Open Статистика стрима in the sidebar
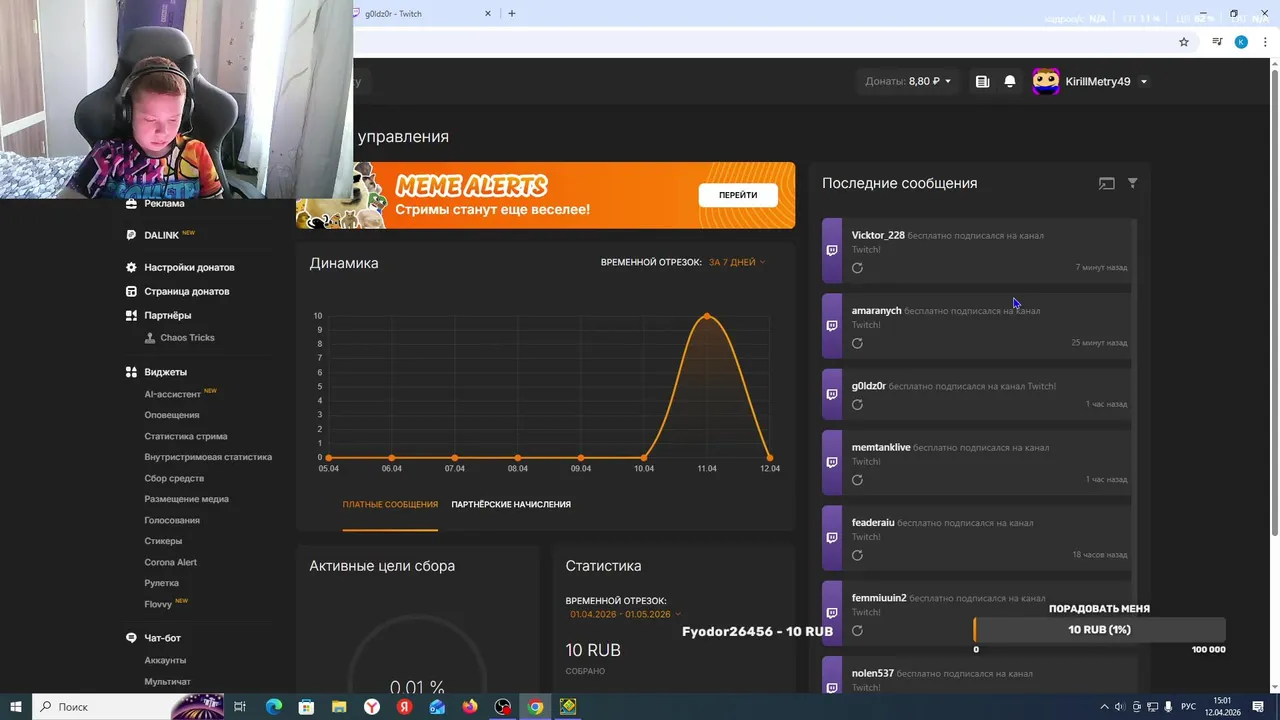Screen dimensions: 1280x720 tap(185, 436)
